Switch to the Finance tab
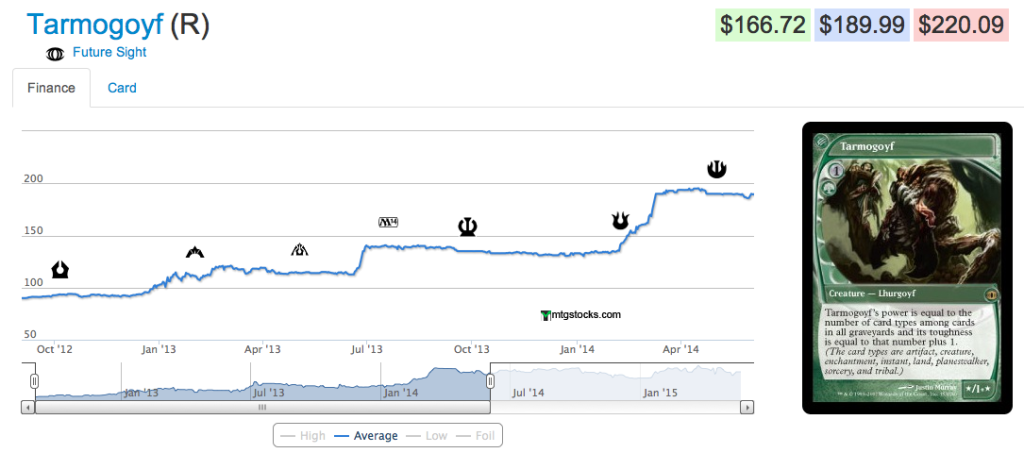Viewport: 1024px width, 453px height. (51, 87)
